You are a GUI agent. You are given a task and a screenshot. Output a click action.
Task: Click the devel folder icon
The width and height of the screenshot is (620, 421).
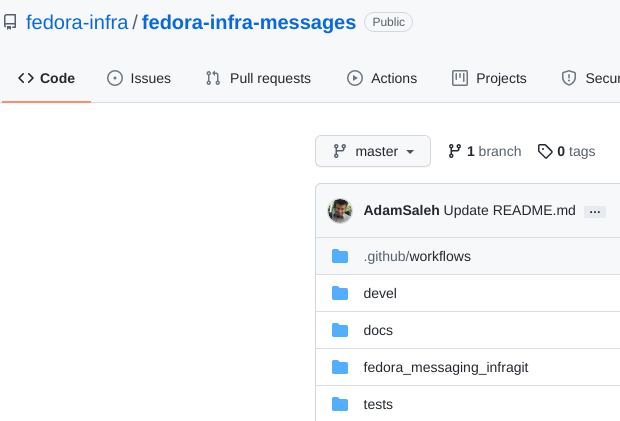pos(340,293)
